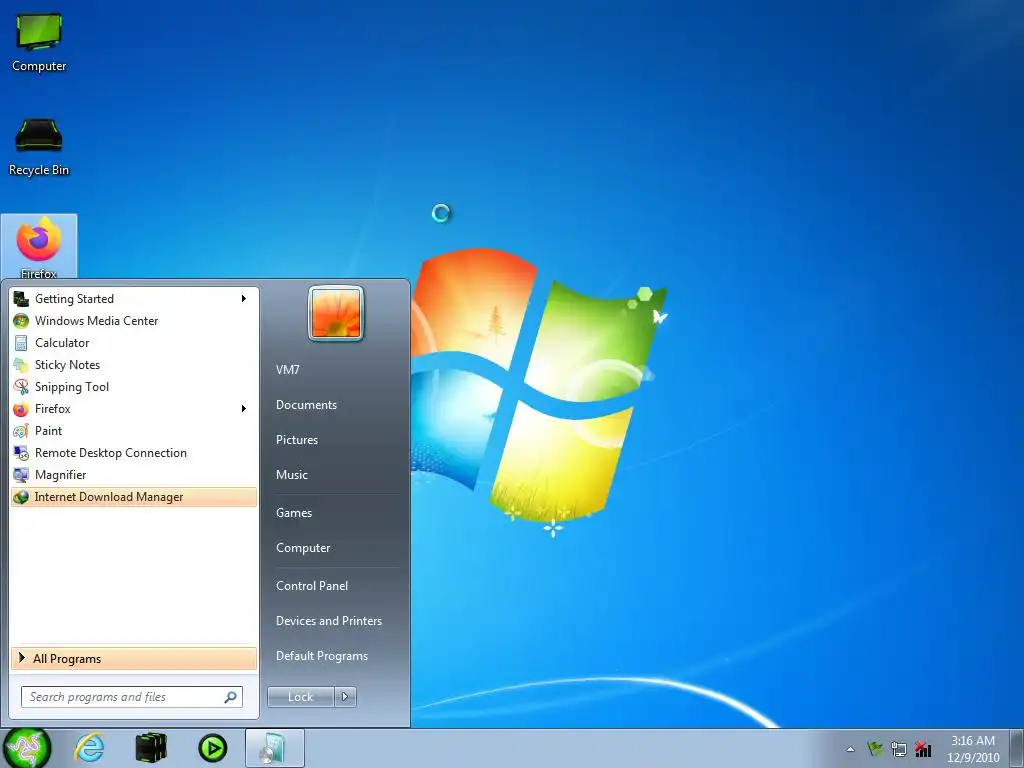Screen dimensions: 1024x768
Task: Click the Remote Desktop Connection icon
Action: (x=21, y=453)
